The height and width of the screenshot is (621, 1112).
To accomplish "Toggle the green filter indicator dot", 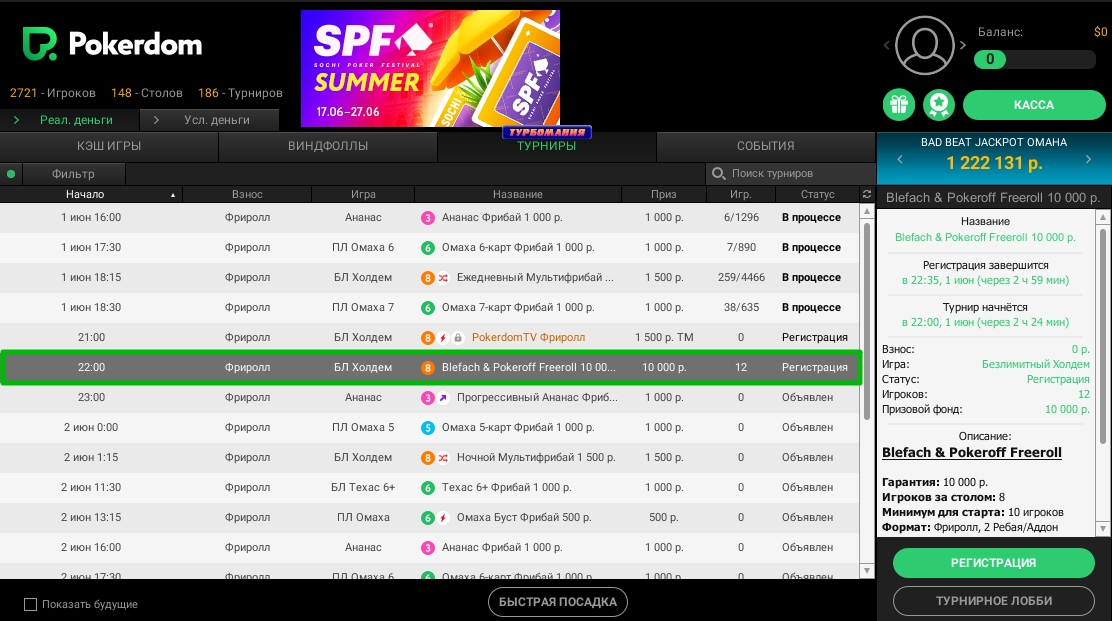I will point(11,174).
